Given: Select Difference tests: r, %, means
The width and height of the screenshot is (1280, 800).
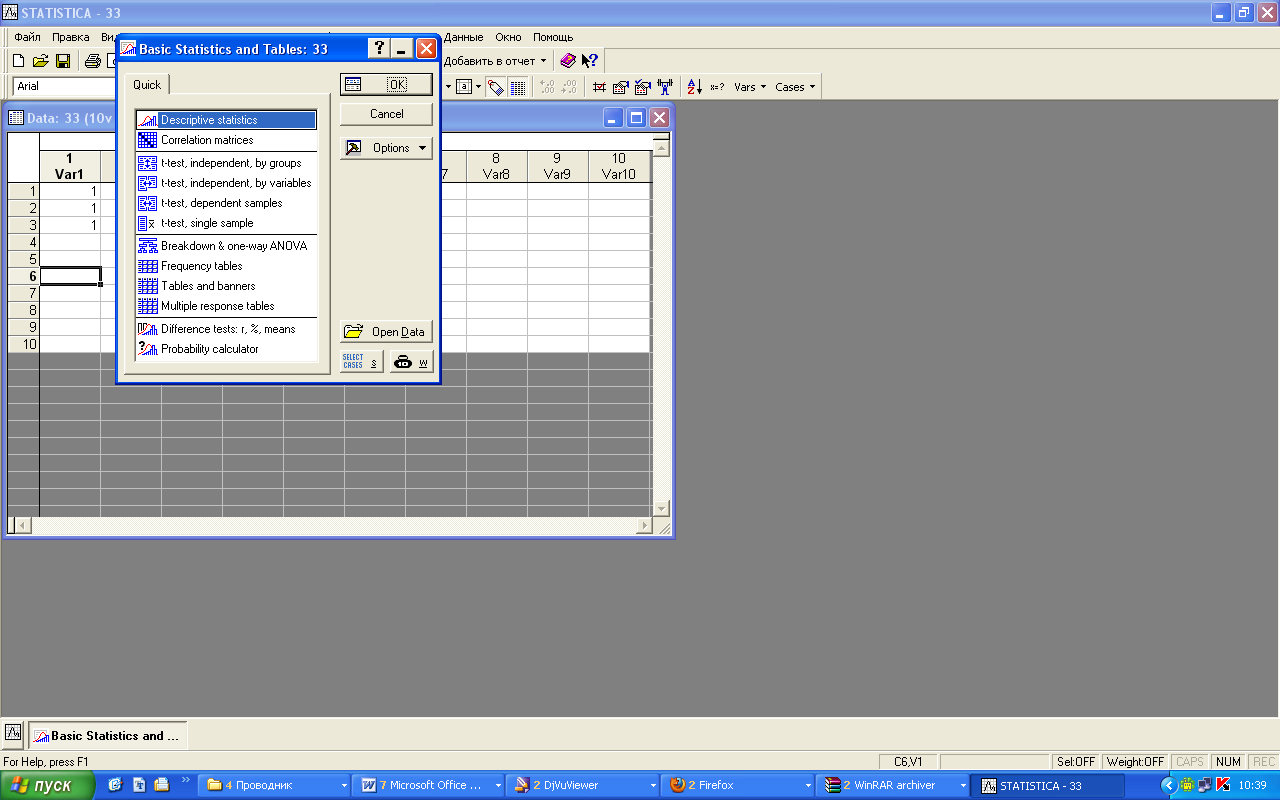Looking at the screenshot, I should pos(226,329).
